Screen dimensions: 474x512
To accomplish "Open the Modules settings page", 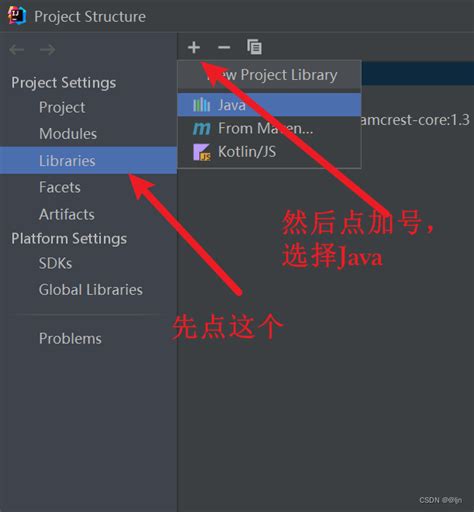I will pyautogui.click(x=68, y=134).
